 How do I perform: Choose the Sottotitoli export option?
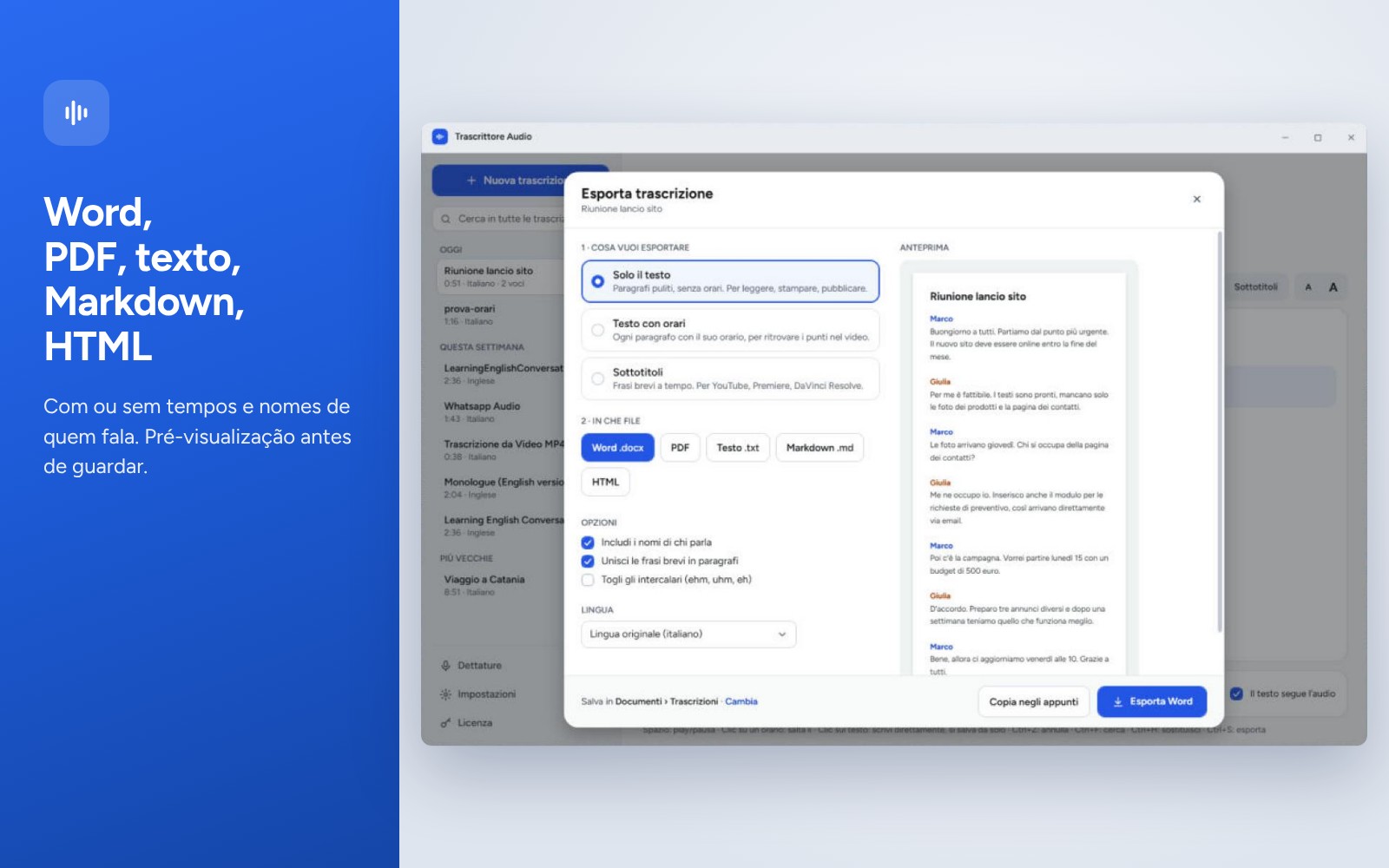[730, 378]
